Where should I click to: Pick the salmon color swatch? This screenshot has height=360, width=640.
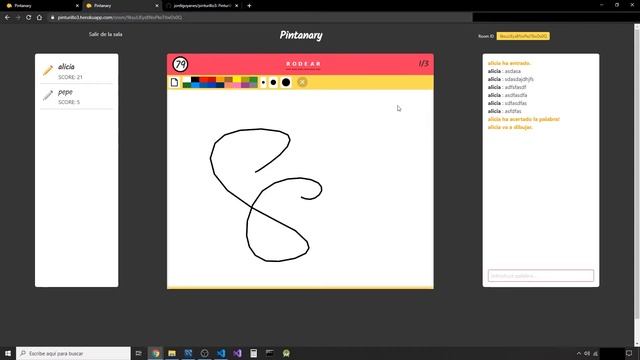point(228,85)
